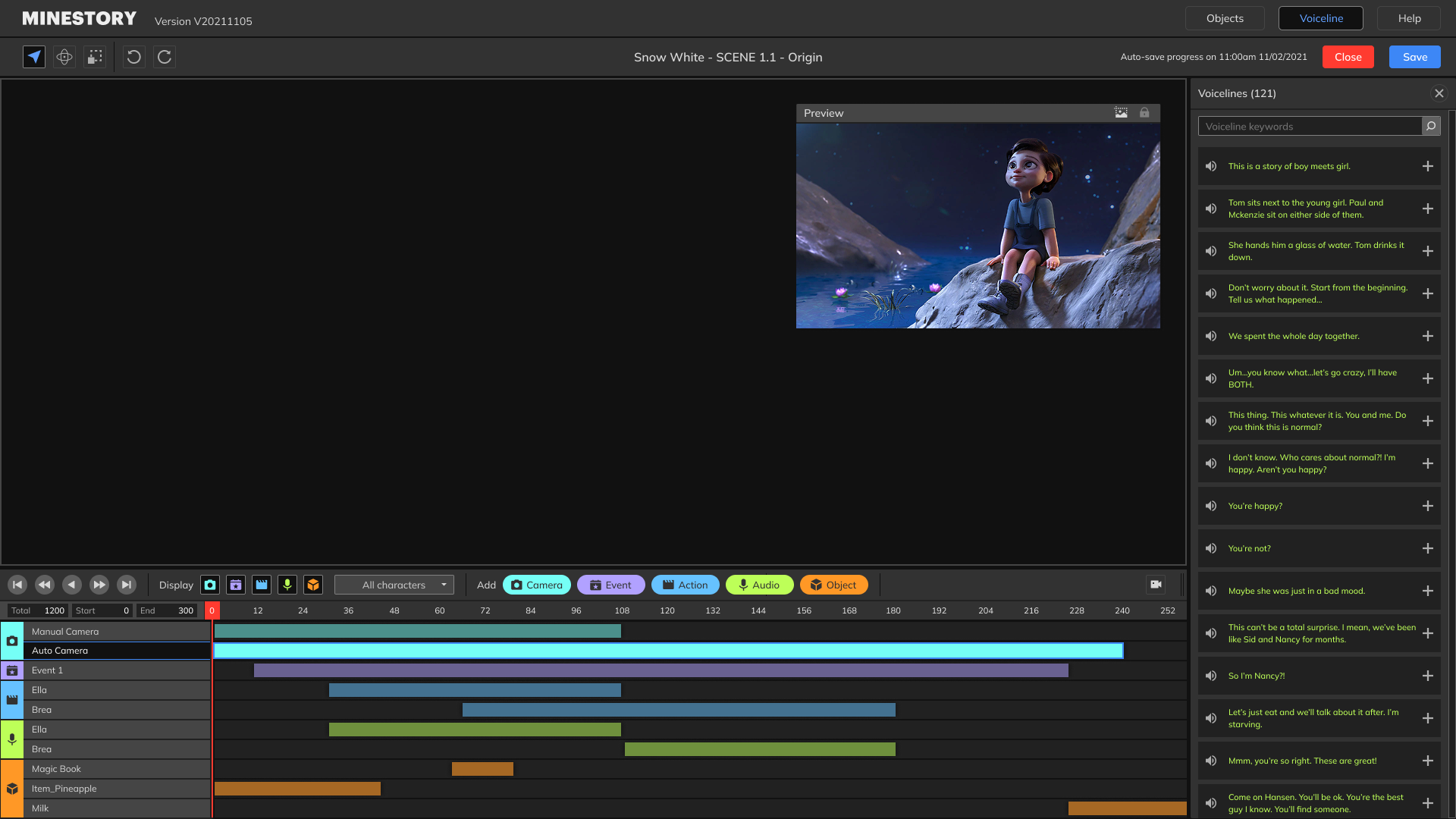Click the Total frames field
Viewport: 1456px width, 819px height.
point(38,610)
